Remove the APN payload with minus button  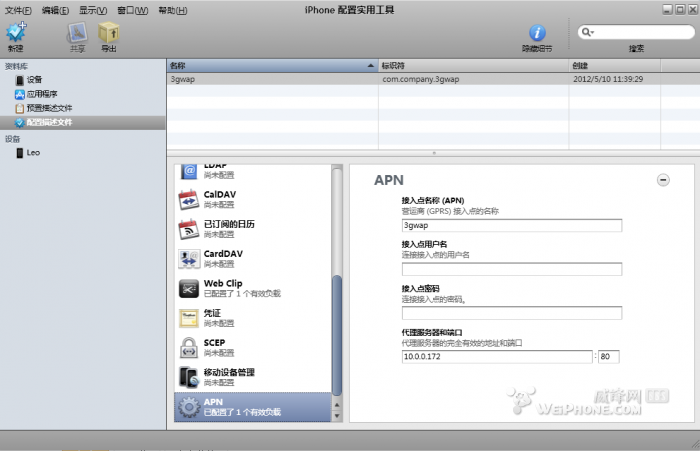point(663,180)
